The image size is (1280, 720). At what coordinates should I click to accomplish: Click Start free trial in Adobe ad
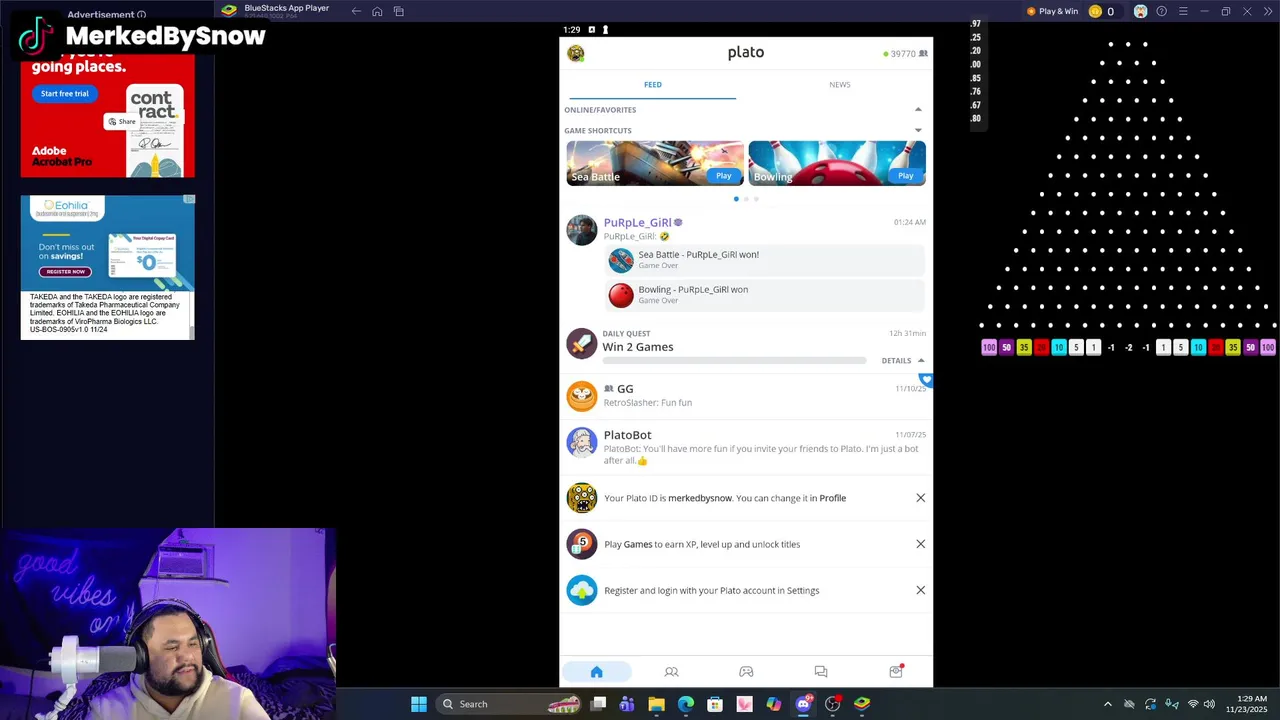[x=65, y=93]
